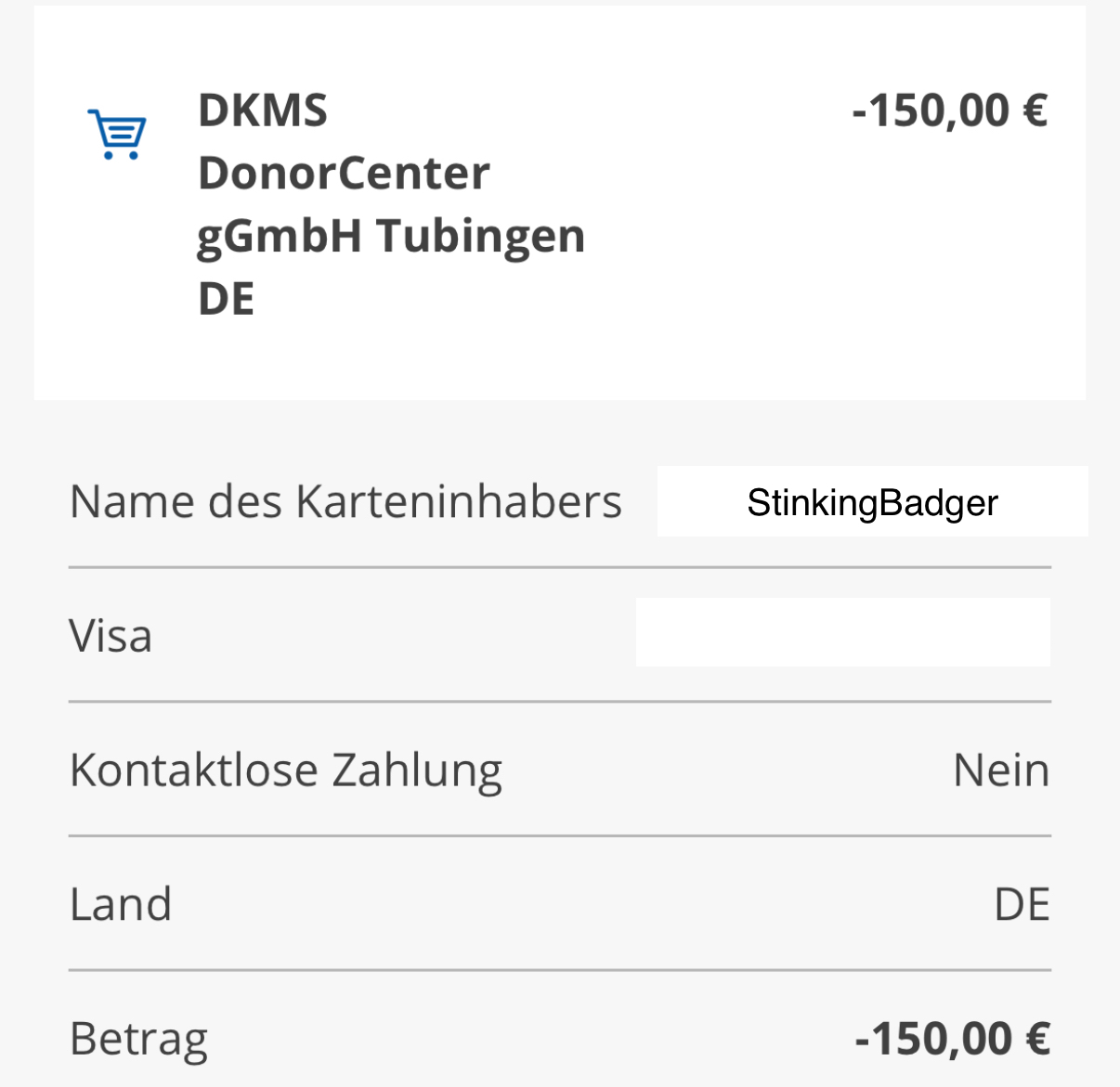Select the StinkingBadger cardholder name field
Image resolution: width=1120 pixels, height=1087 pixels.
tap(872, 502)
